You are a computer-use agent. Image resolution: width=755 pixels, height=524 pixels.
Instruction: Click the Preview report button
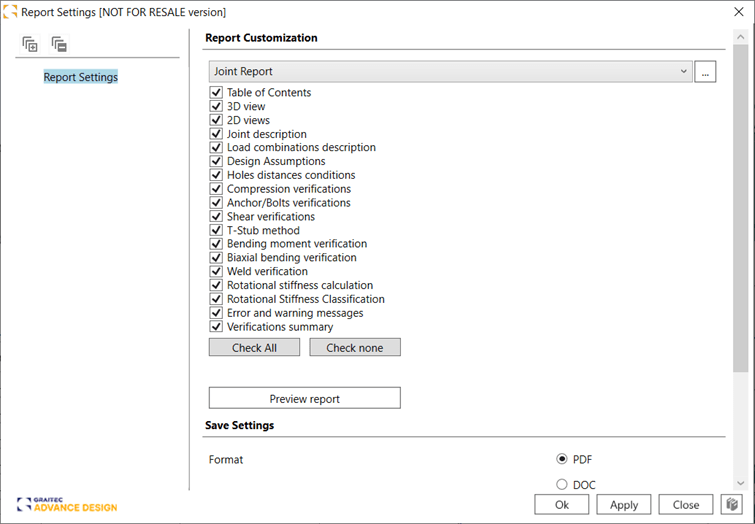point(304,398)
